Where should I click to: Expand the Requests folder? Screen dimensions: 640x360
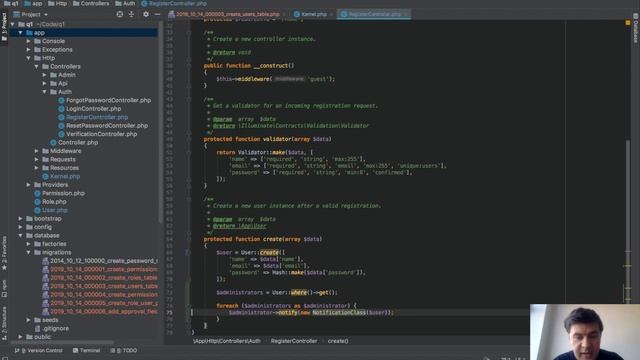[36, 159]
